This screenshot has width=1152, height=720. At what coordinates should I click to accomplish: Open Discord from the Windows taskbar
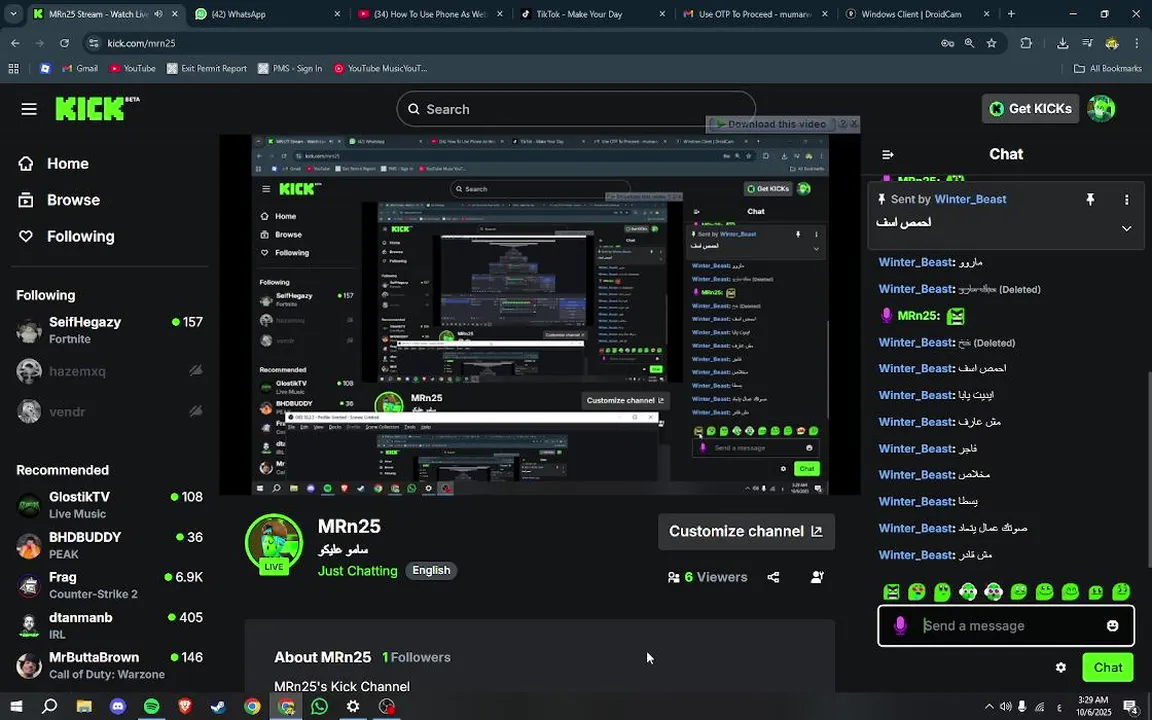118,706
